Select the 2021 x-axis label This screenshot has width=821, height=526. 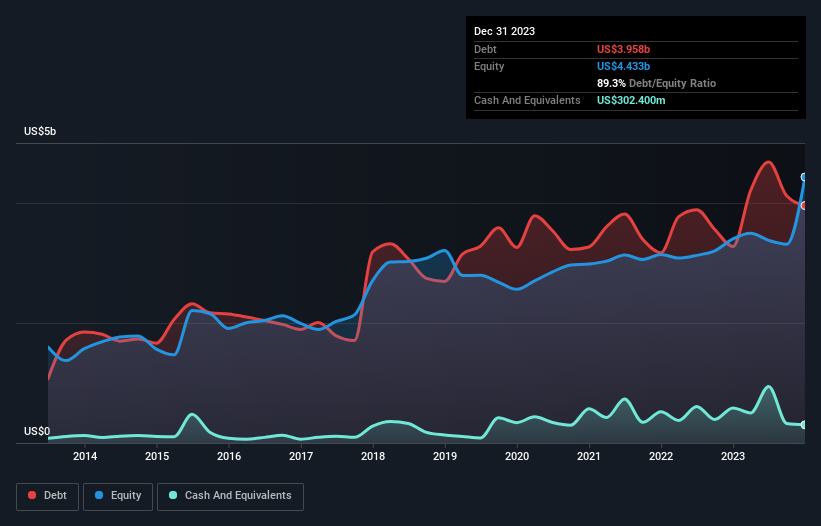point(589,456)
